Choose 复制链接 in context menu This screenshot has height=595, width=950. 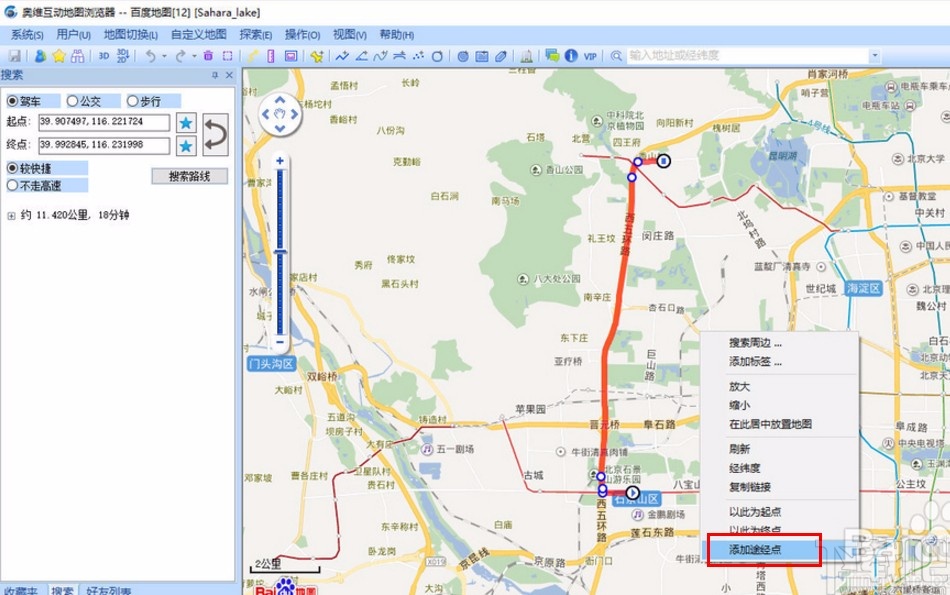point(779,487)
